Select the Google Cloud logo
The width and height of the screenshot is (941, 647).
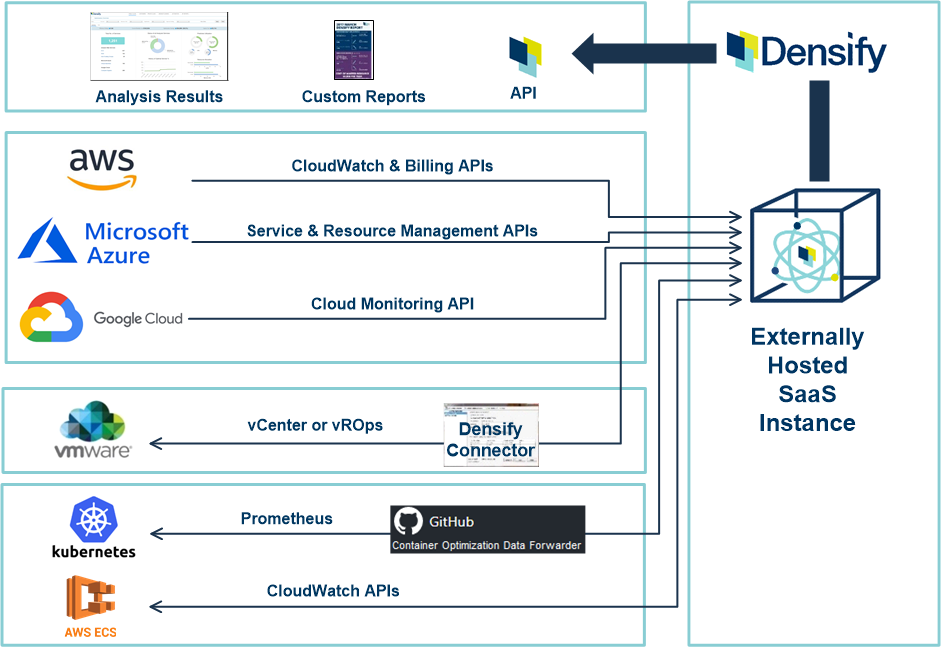(x=101, y=318)
